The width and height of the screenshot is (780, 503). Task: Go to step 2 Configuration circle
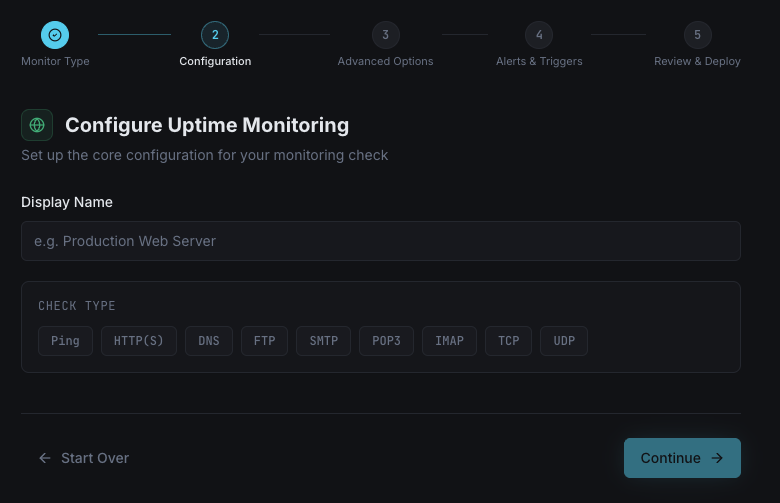tap(215, 35)
